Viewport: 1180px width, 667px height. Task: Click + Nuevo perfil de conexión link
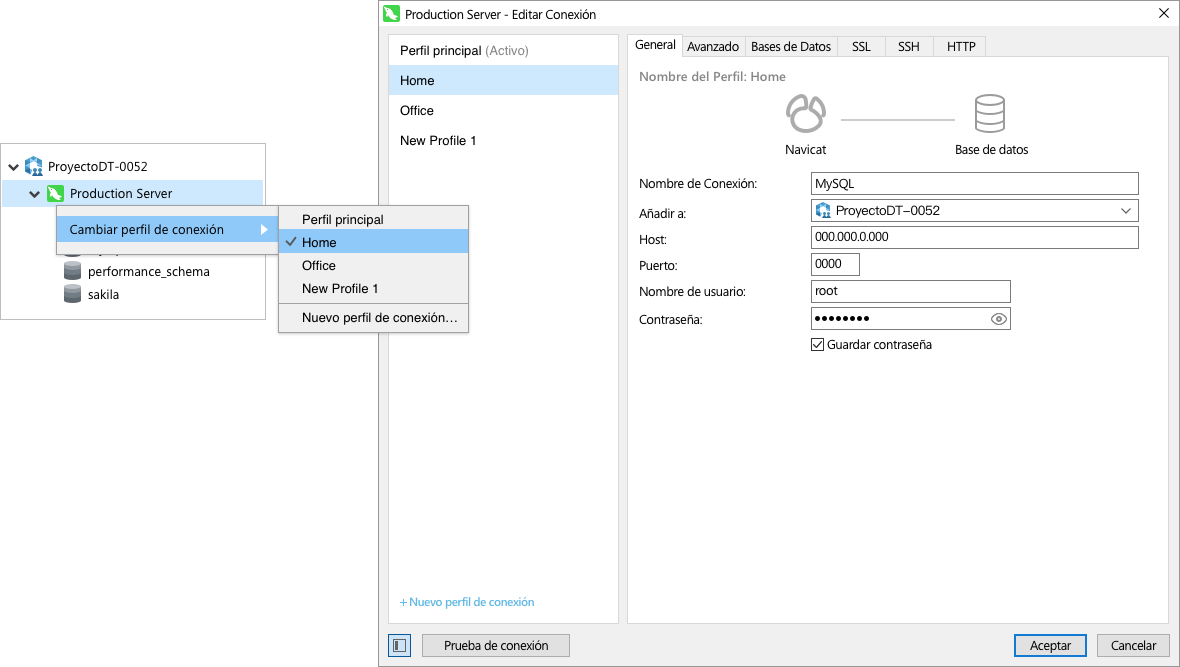[x=467, y=602]
